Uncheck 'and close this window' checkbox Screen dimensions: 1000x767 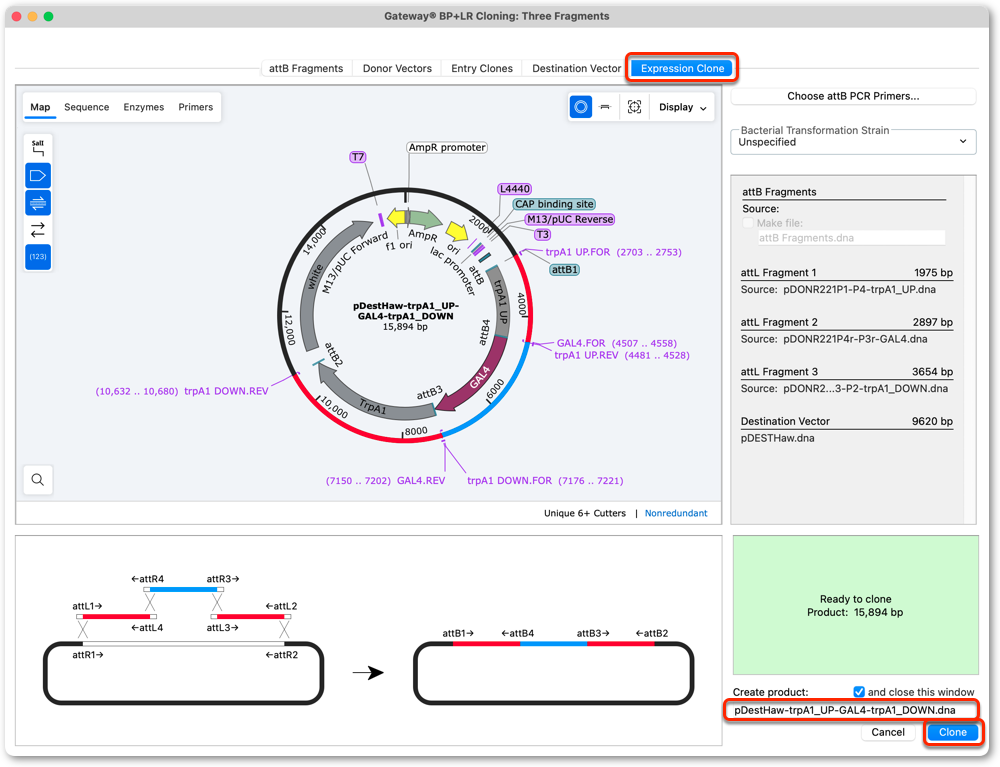[x=859, y=692]
